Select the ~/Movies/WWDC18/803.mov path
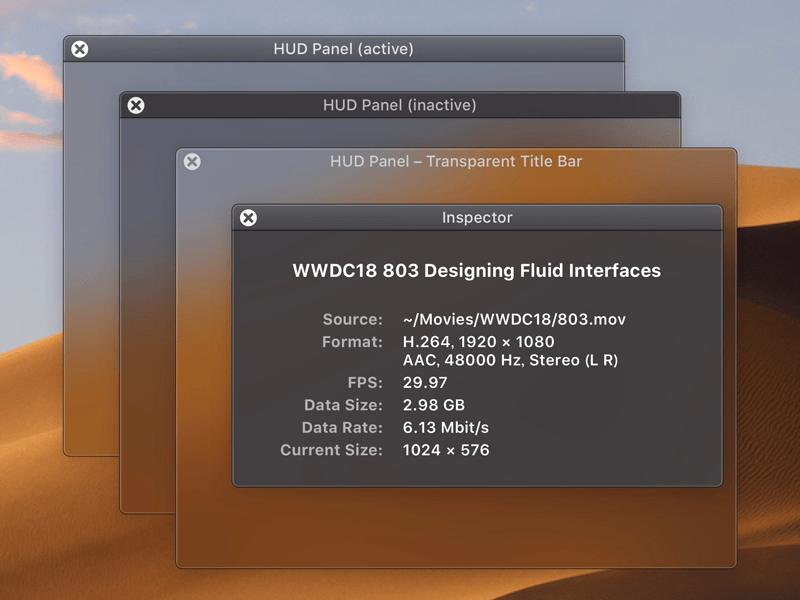 (514, 319)
